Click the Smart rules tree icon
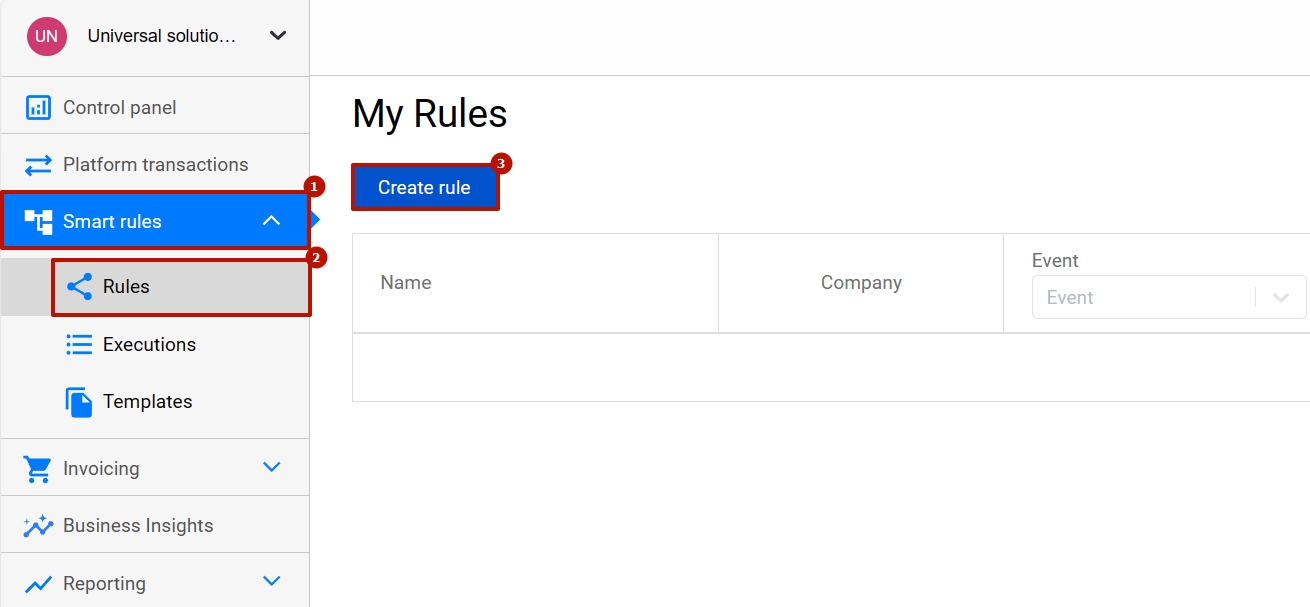 pos(38,222)
